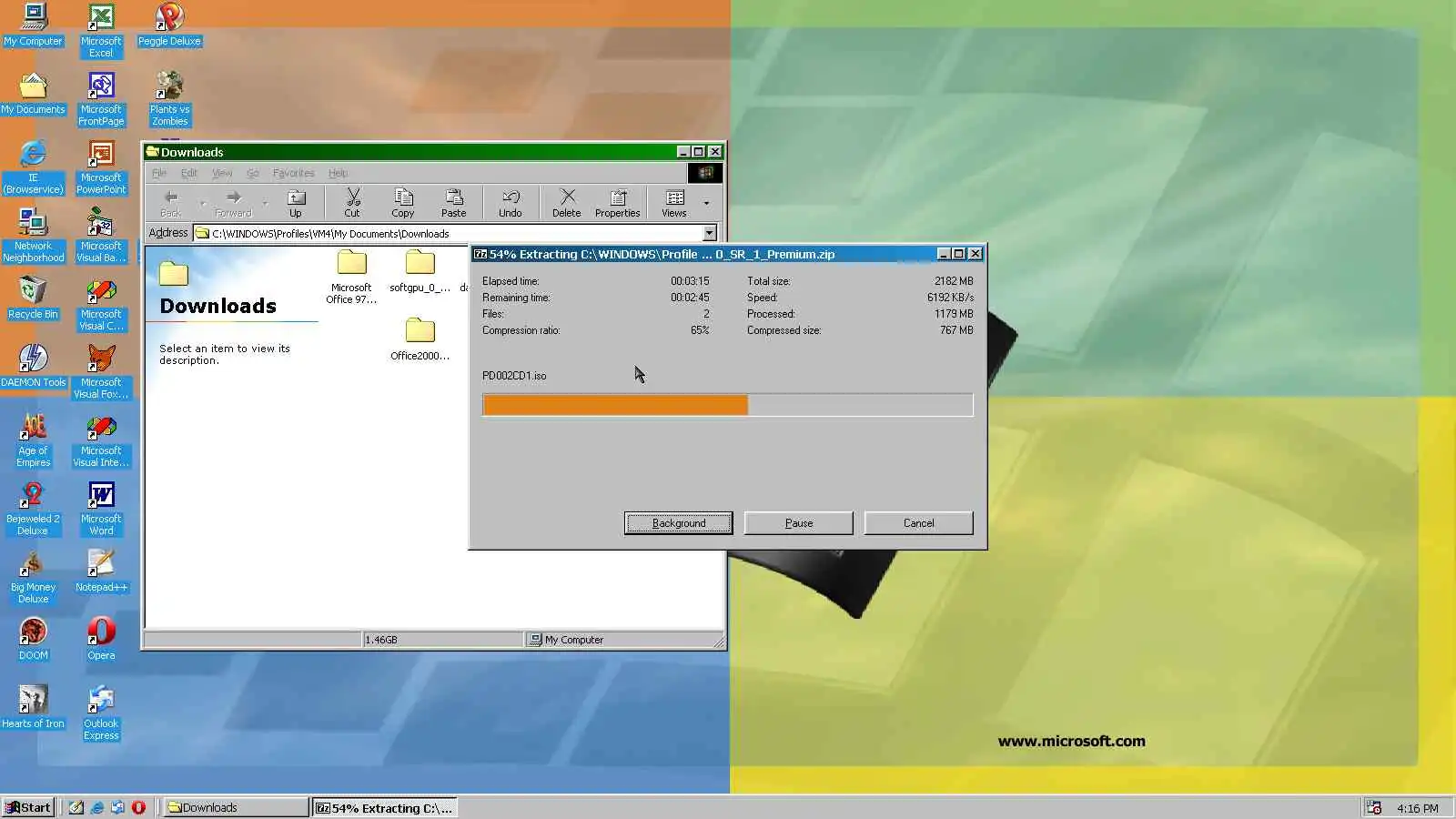Image resolution: width=1456 pixels, height=819 pixels.
Task: Open My Documents desktop folder
Action: (34, 93)
